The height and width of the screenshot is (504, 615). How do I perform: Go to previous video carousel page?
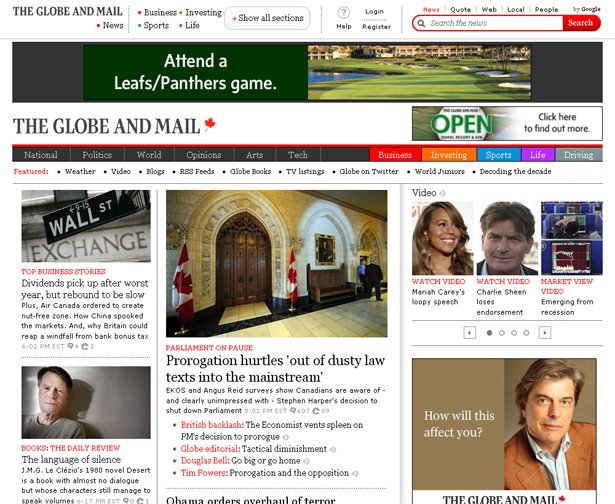coord(469,333)
